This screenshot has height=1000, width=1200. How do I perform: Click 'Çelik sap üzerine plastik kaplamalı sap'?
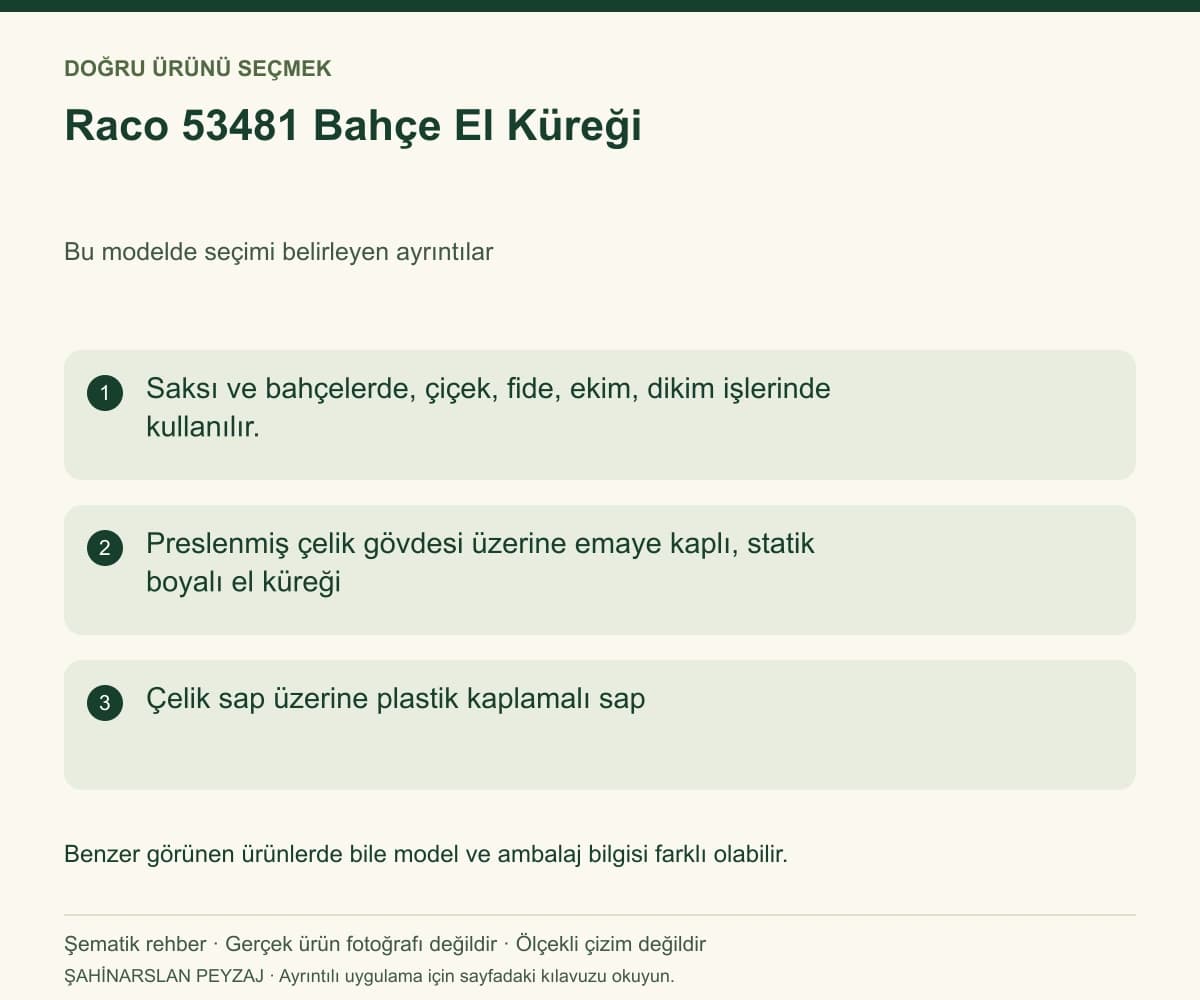tap(396, 699)
